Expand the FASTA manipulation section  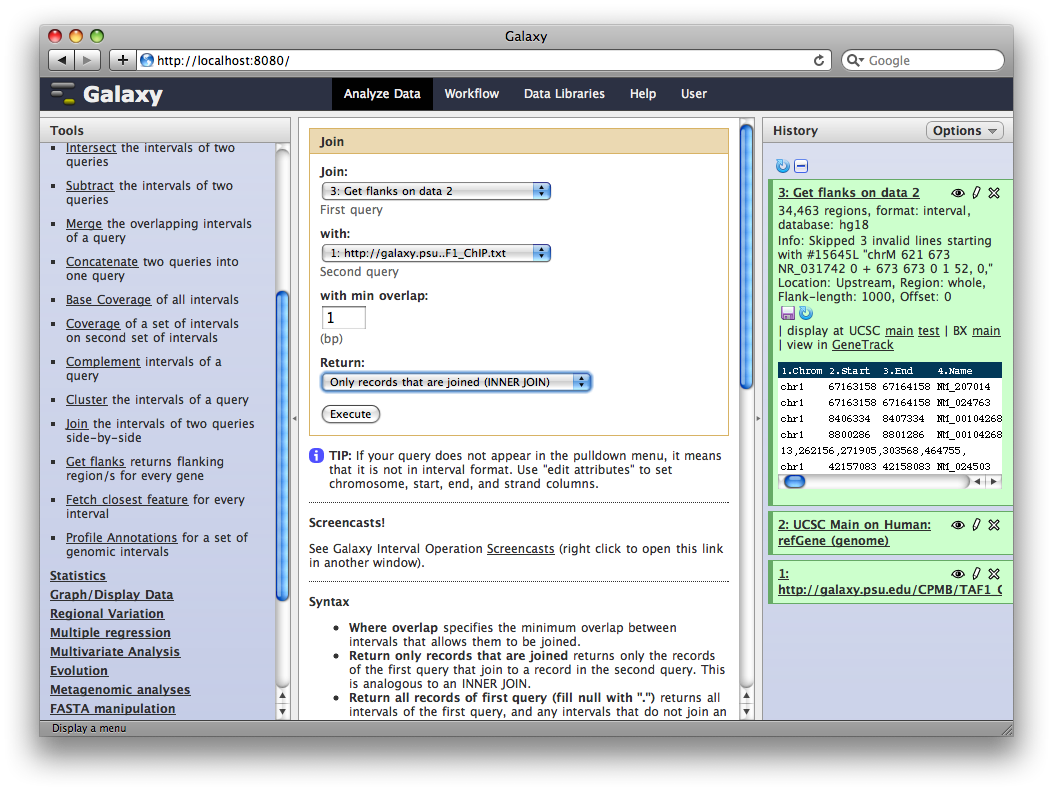pyautogui.click(x=113, y=708)
